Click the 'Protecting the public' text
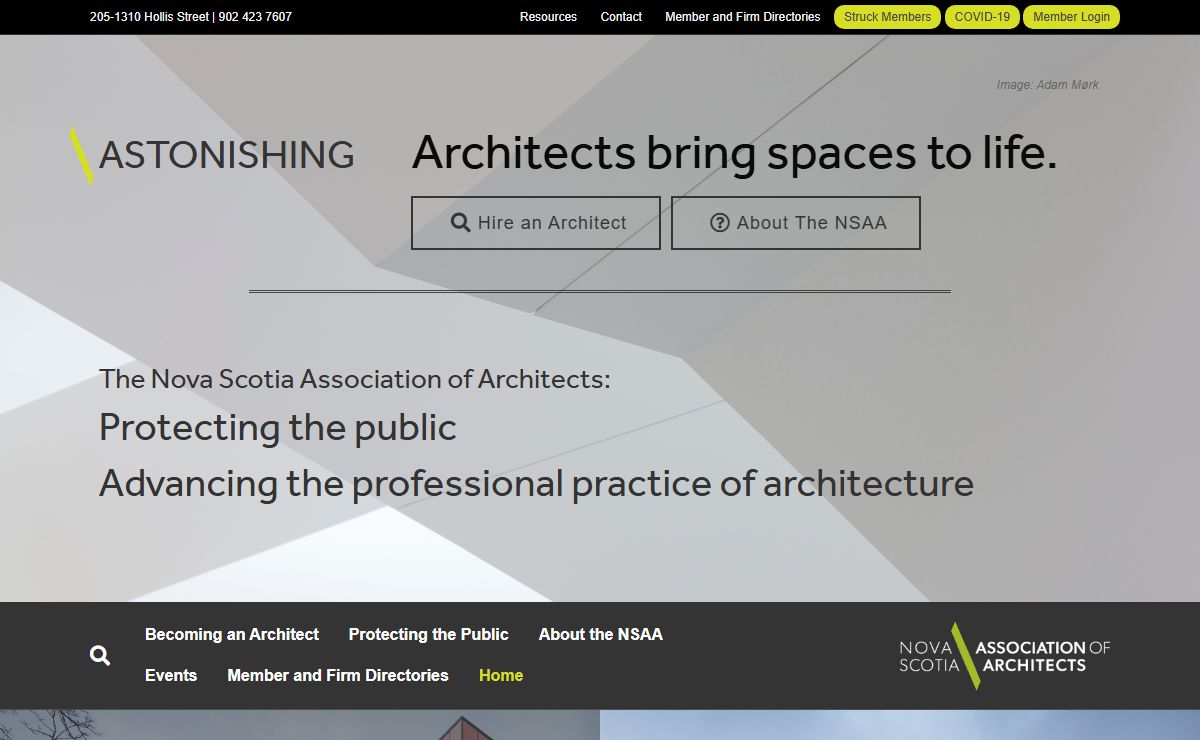The image size is (1200, 740). (278, 428)
